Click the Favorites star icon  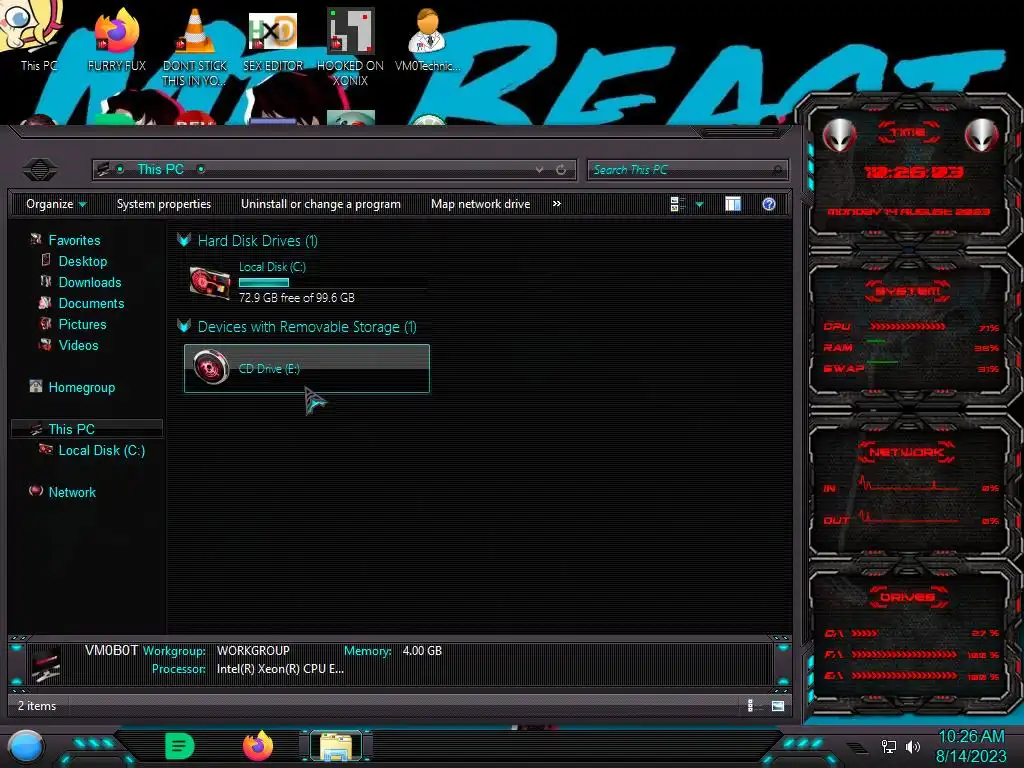coord(35,240)
